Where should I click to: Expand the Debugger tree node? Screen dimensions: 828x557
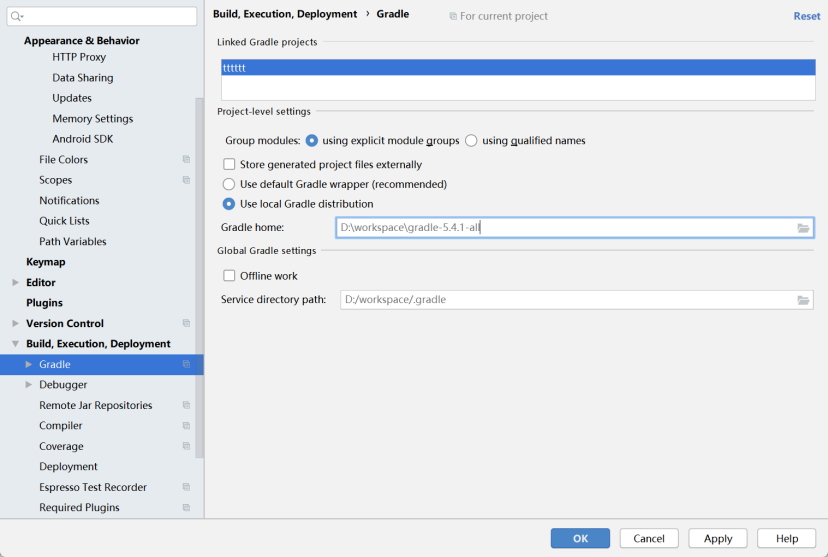click(29, 385)
